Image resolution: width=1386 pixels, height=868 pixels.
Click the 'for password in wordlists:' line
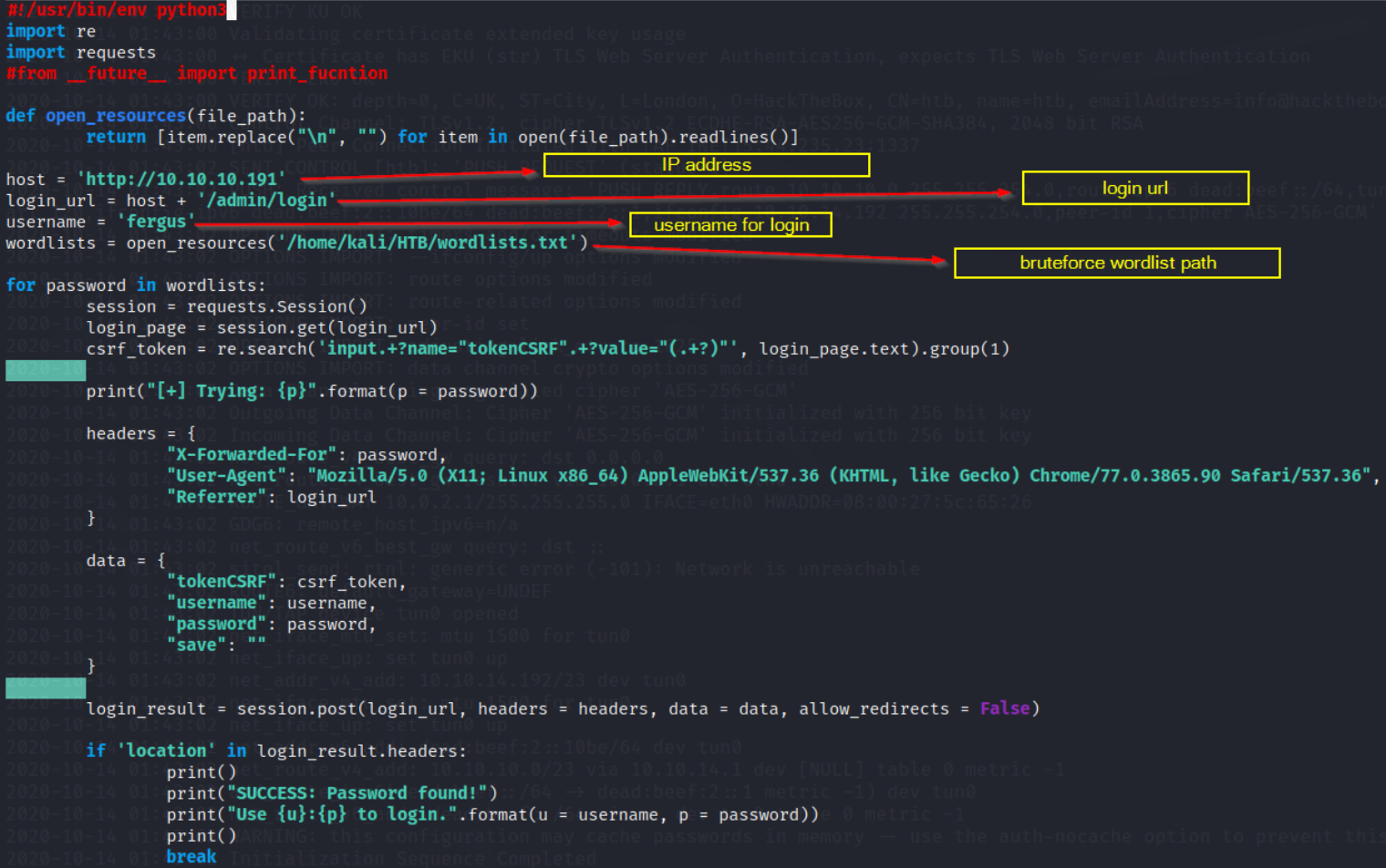pyautogui.click(x=135, y=285)
